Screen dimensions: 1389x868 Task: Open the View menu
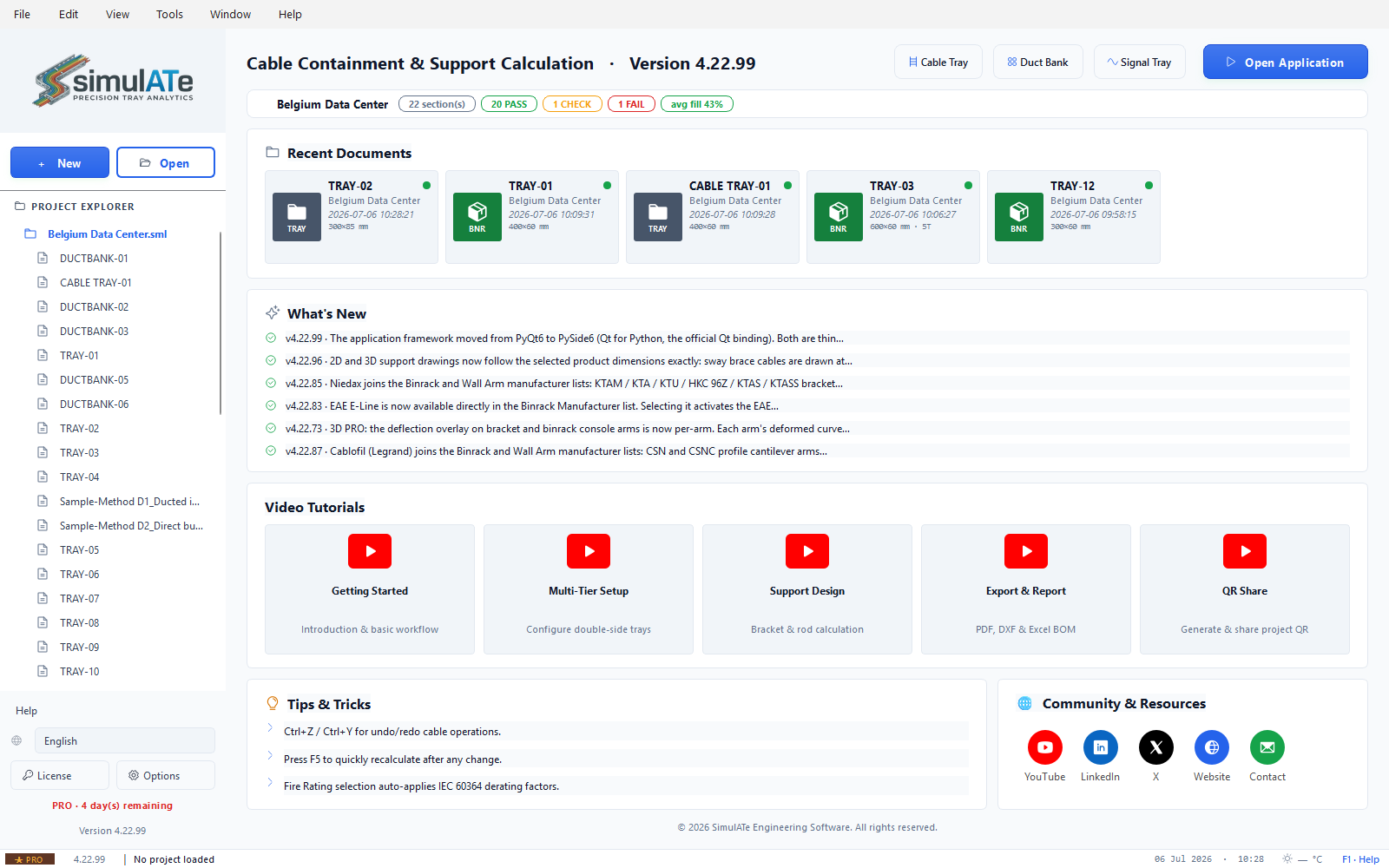[x=117, y=14]
